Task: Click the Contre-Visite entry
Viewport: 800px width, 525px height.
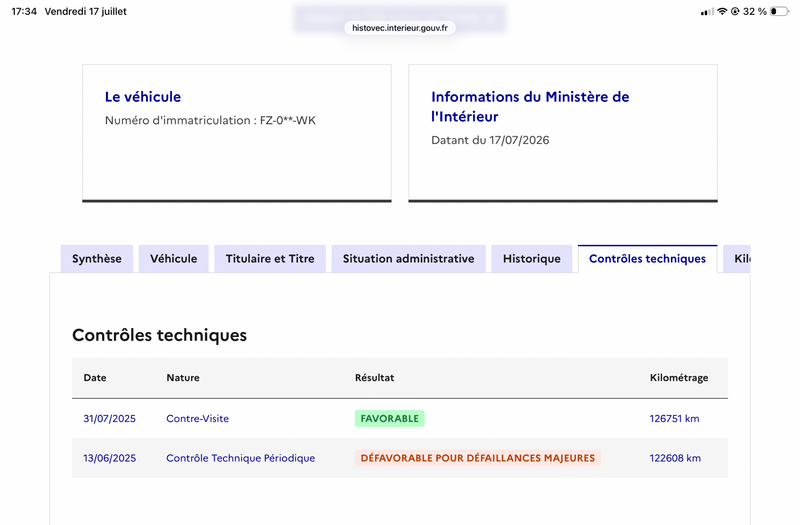Action: 197,418
